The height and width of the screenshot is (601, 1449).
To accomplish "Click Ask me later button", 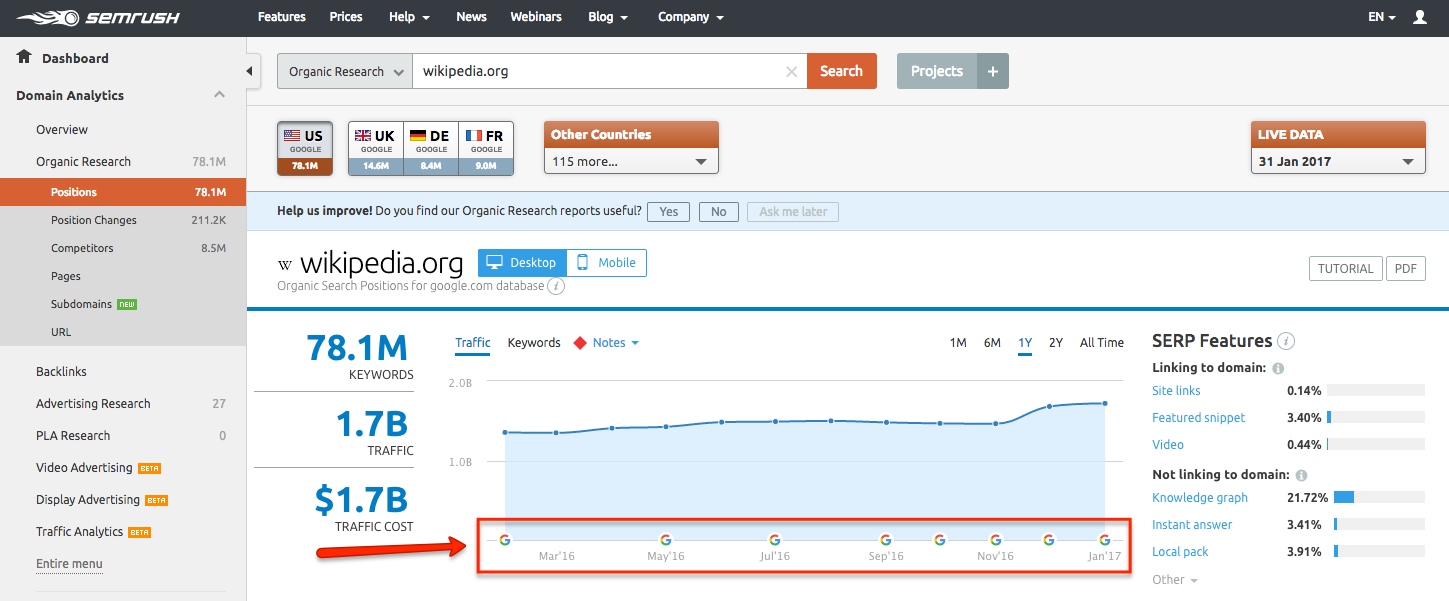I will point(793,212).
